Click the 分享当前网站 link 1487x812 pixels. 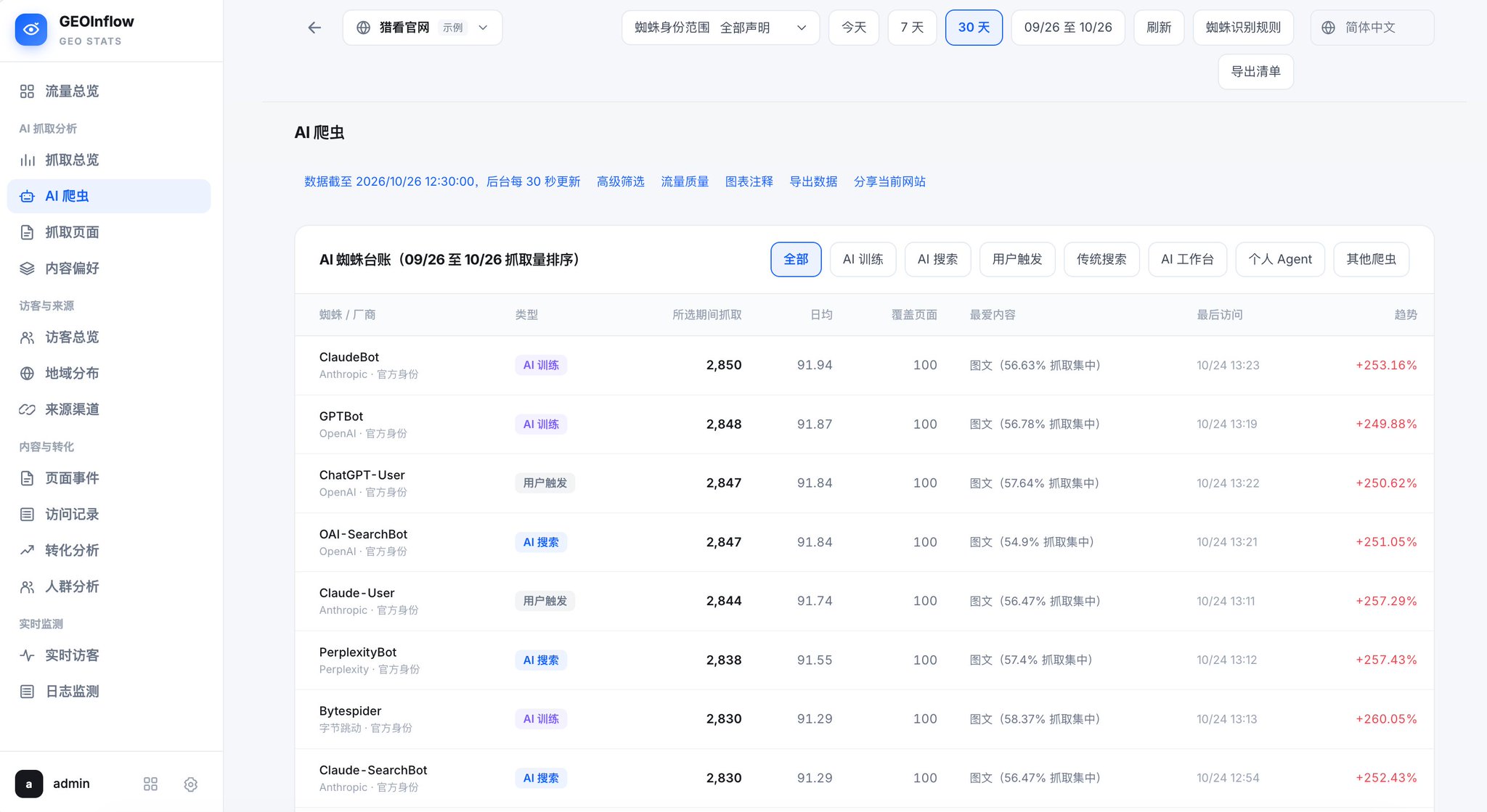click(x=889, y=181)
